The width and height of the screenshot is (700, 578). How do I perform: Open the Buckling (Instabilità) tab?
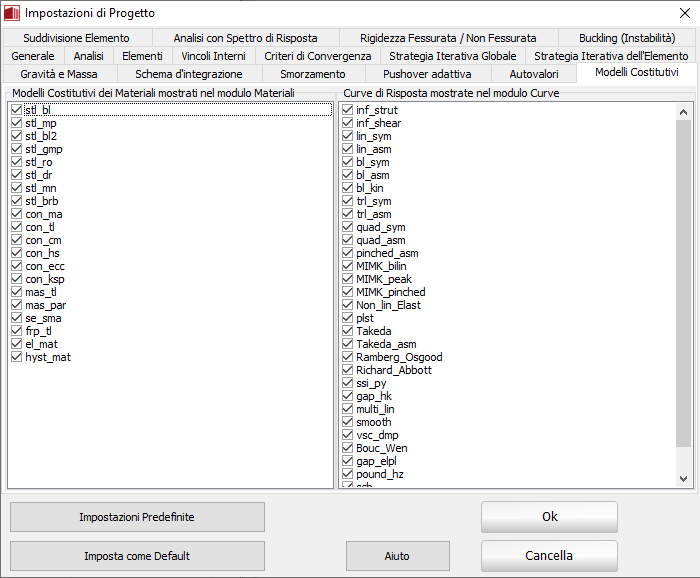tap(626, 38)
